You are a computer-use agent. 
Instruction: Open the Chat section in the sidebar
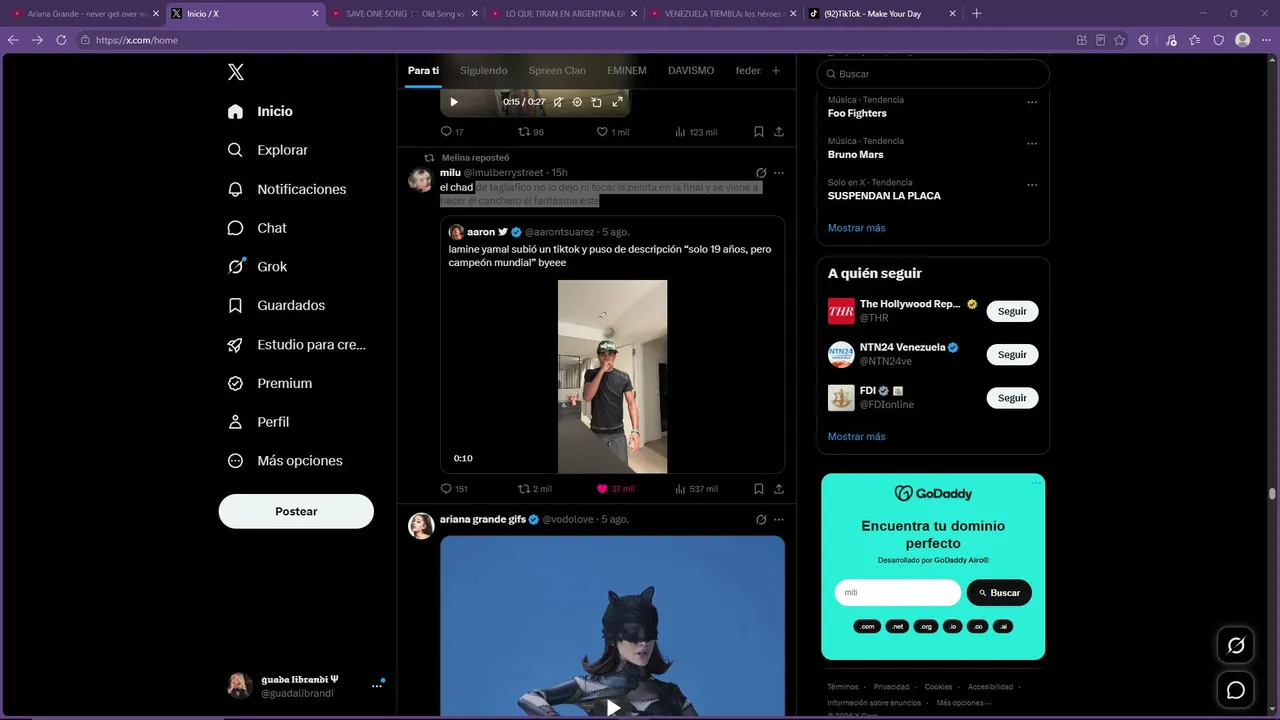click(x=257, y=228)
